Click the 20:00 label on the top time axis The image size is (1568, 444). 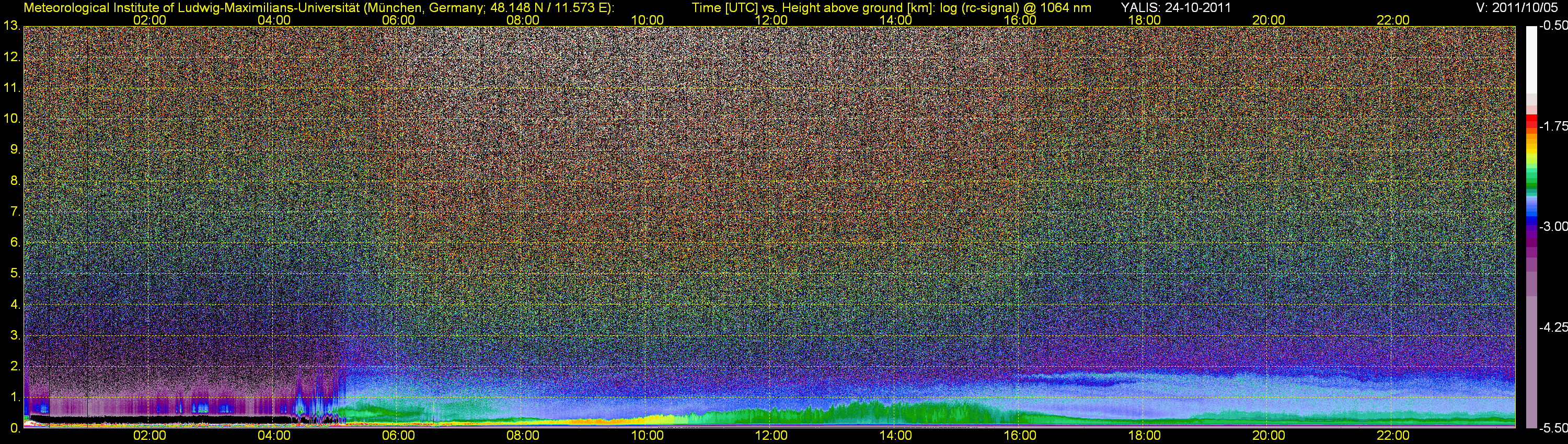(1269, 20)
